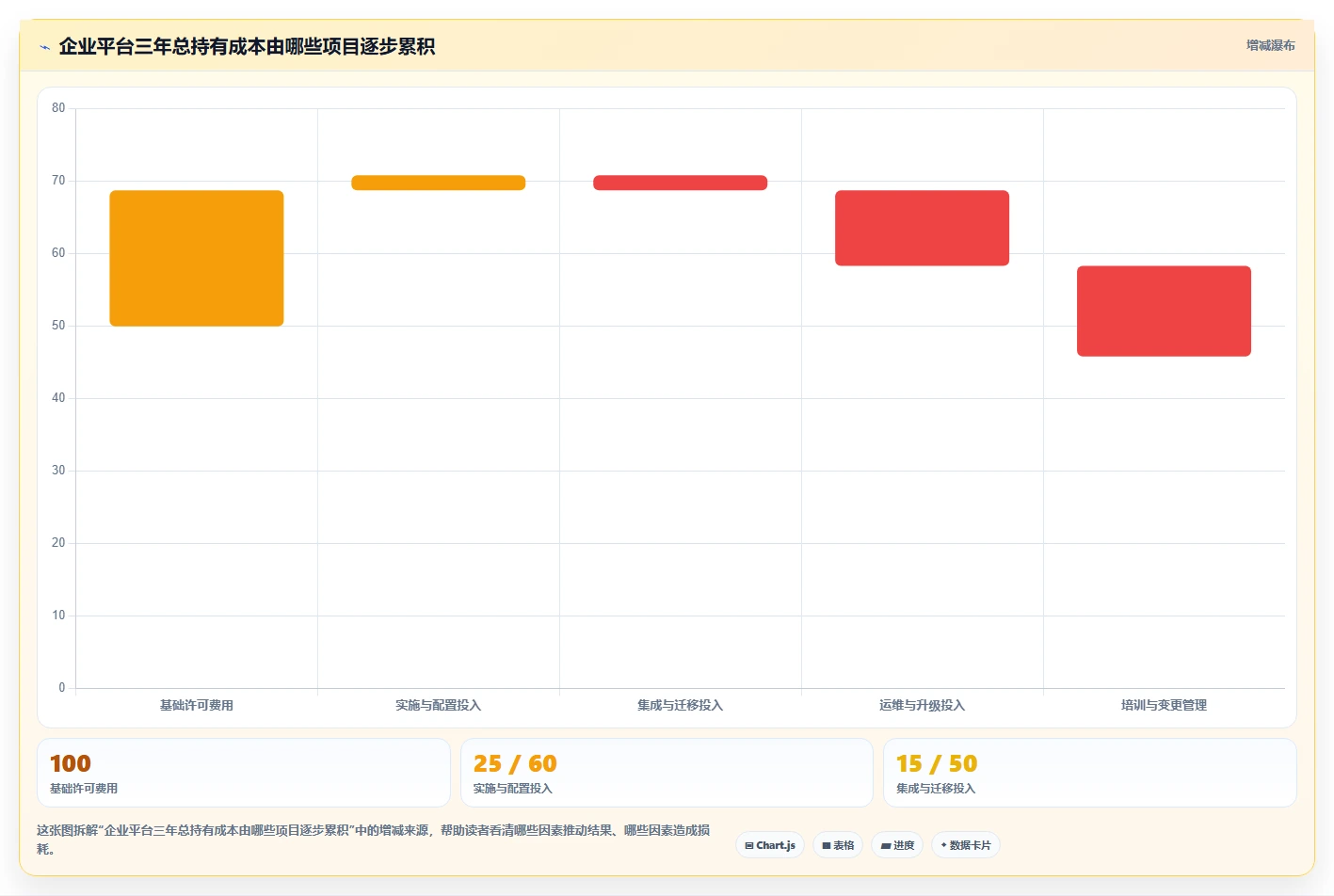Image resolution: width=1334 pixels, height=896 pixels.
Task: Select the red 运维与升级投入 bar
Action: pos(922,228)
